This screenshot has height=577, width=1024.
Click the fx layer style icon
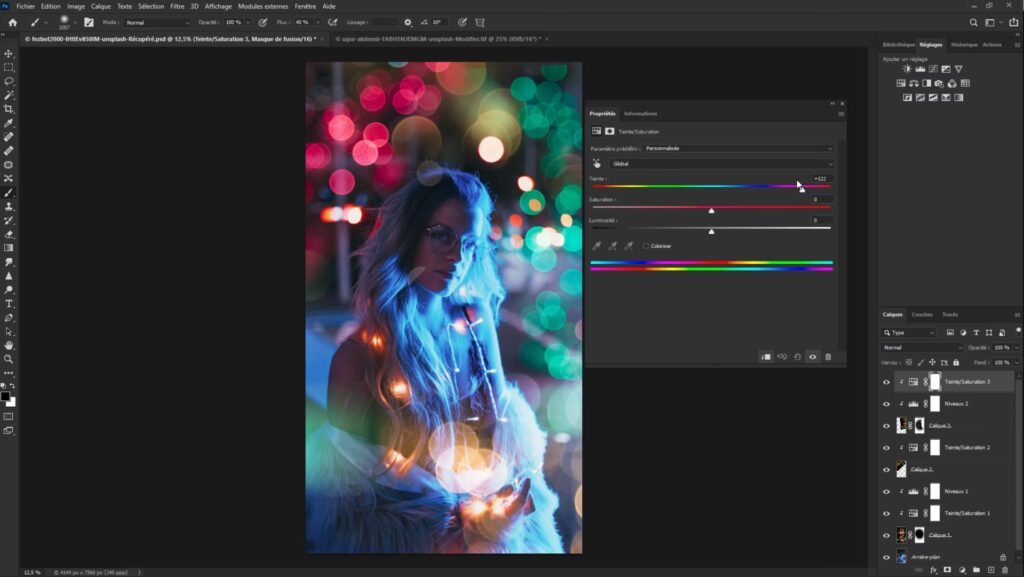click(933, 570)
